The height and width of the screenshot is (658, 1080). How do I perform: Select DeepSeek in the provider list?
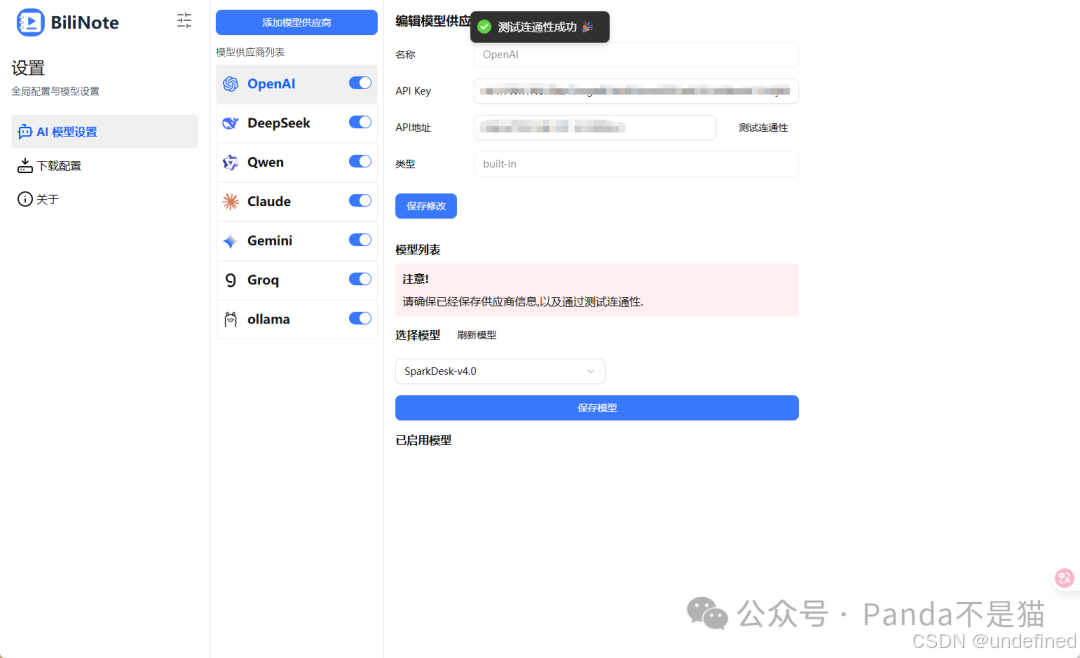pos(297,123)
